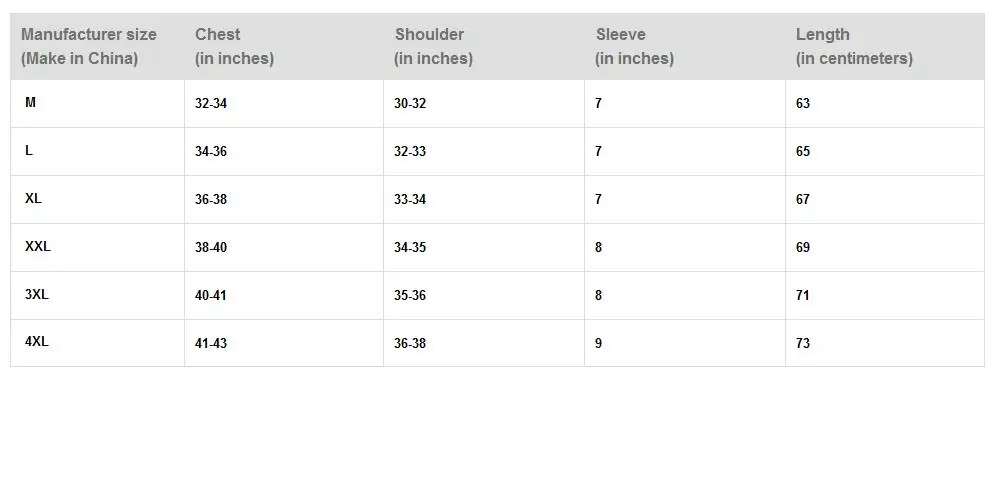This screenshot has width=1000, height=502.
Task: Click shoulder value 30-32 for size M
Action: [x=410, y=104]
